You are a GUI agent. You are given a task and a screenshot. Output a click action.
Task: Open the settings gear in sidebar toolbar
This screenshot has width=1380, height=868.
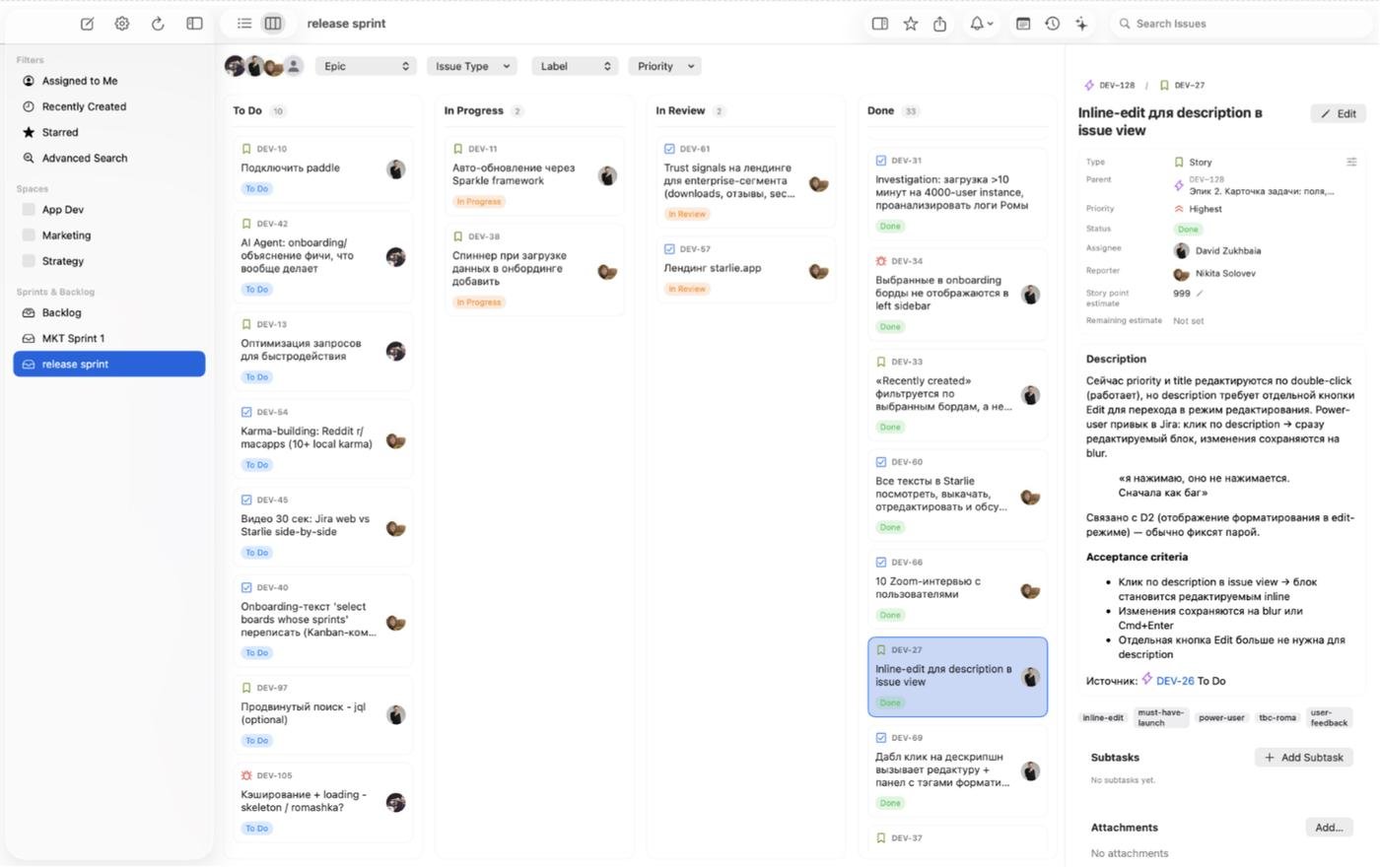click(x=122, y=24)
